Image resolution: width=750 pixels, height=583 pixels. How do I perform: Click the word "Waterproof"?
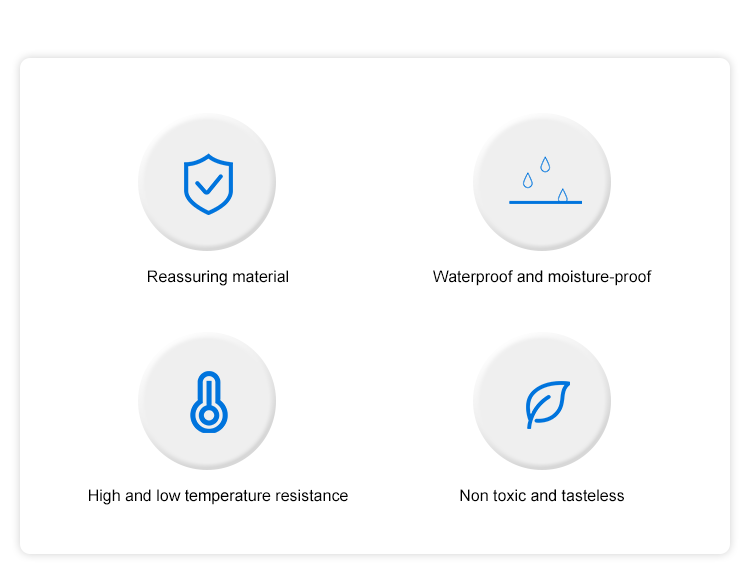472,277
